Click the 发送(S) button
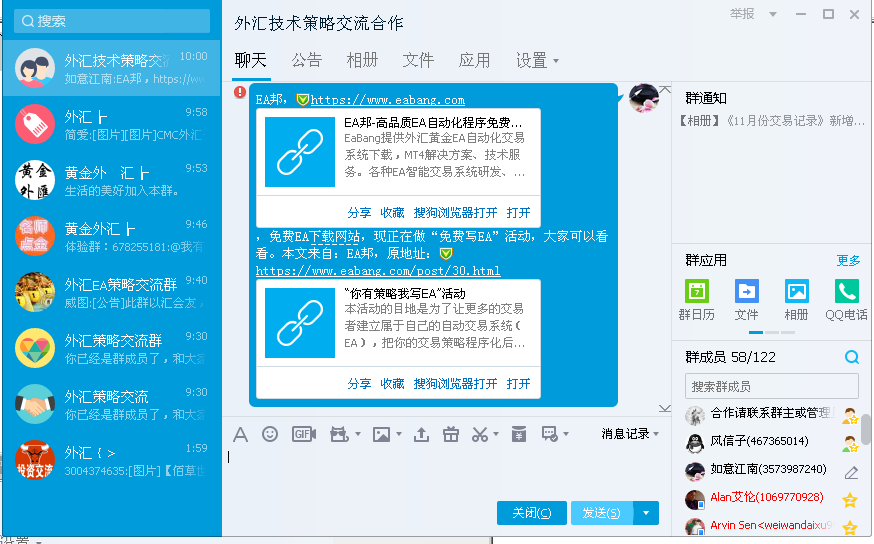The image size is (874, 544). [x=602, y=513]
